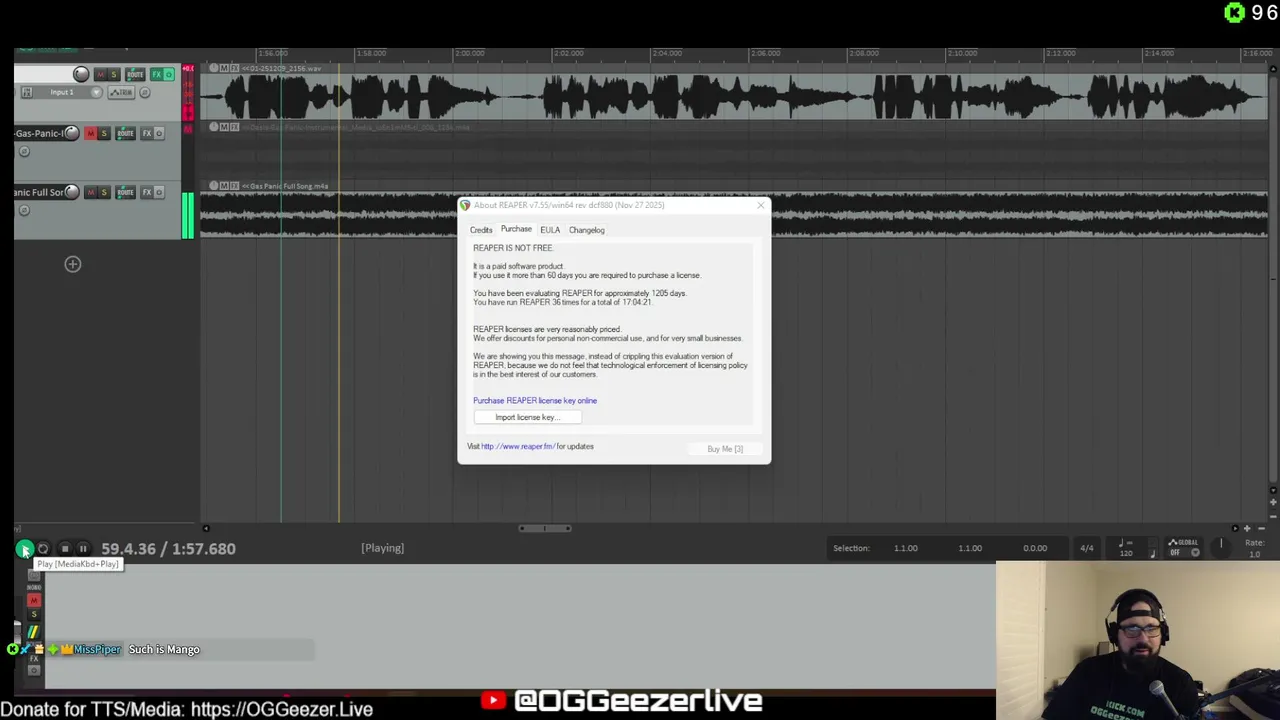
Task: Click the Input FX button on first track
Action: 27,92
